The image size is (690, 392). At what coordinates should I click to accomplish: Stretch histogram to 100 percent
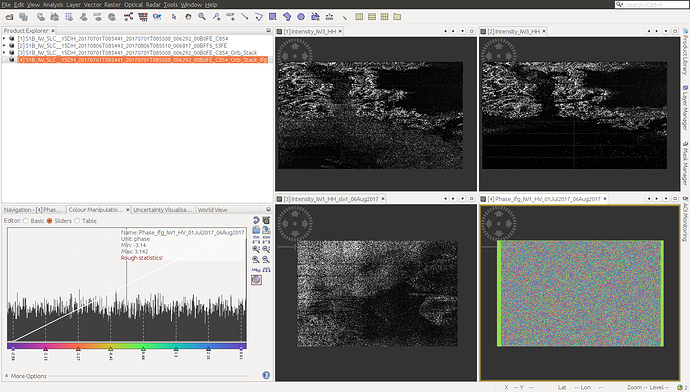(266, 239)
